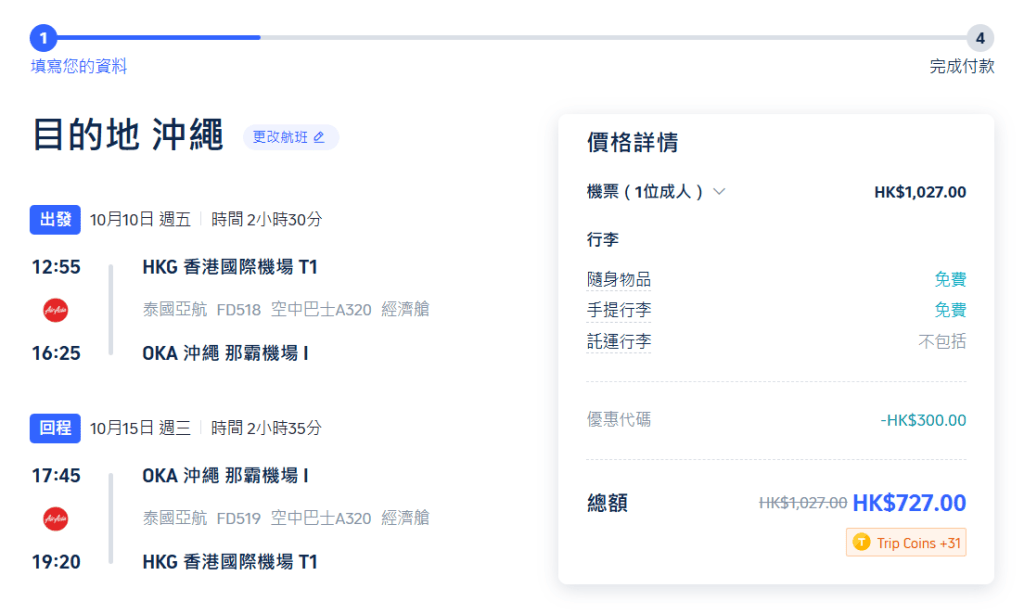Click the 隨身物品 personal item label
This screenshot has width=1024, height=614.
tap(618, 280)
